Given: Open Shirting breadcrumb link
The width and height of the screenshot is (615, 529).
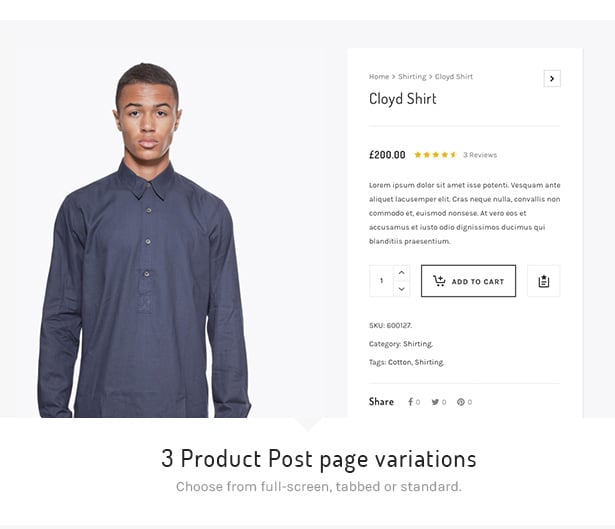Looking at the screenshot, I should 411,77.
